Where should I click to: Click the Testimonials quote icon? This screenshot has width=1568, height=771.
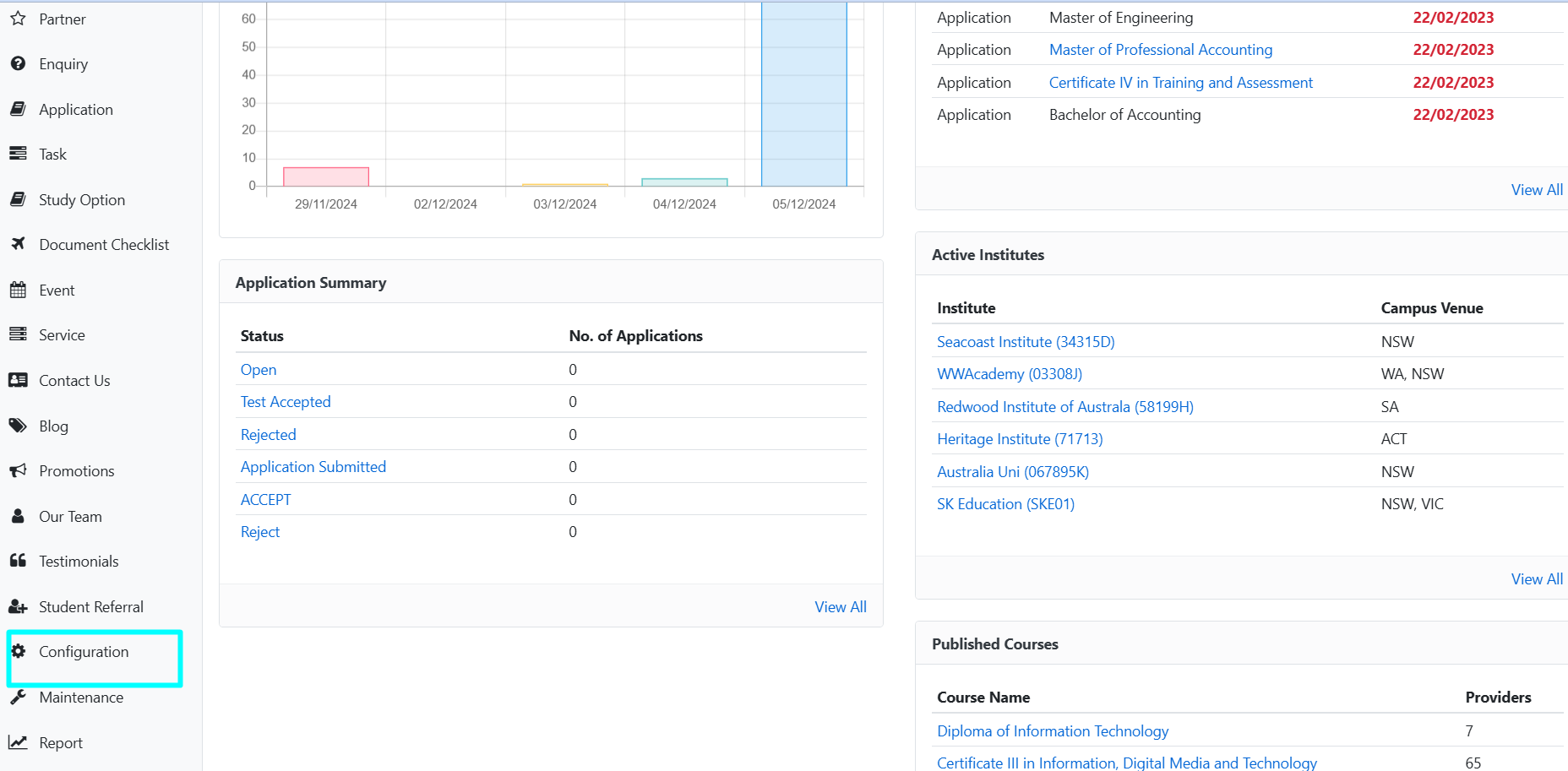pyautogui.click(x=18, y=561)
